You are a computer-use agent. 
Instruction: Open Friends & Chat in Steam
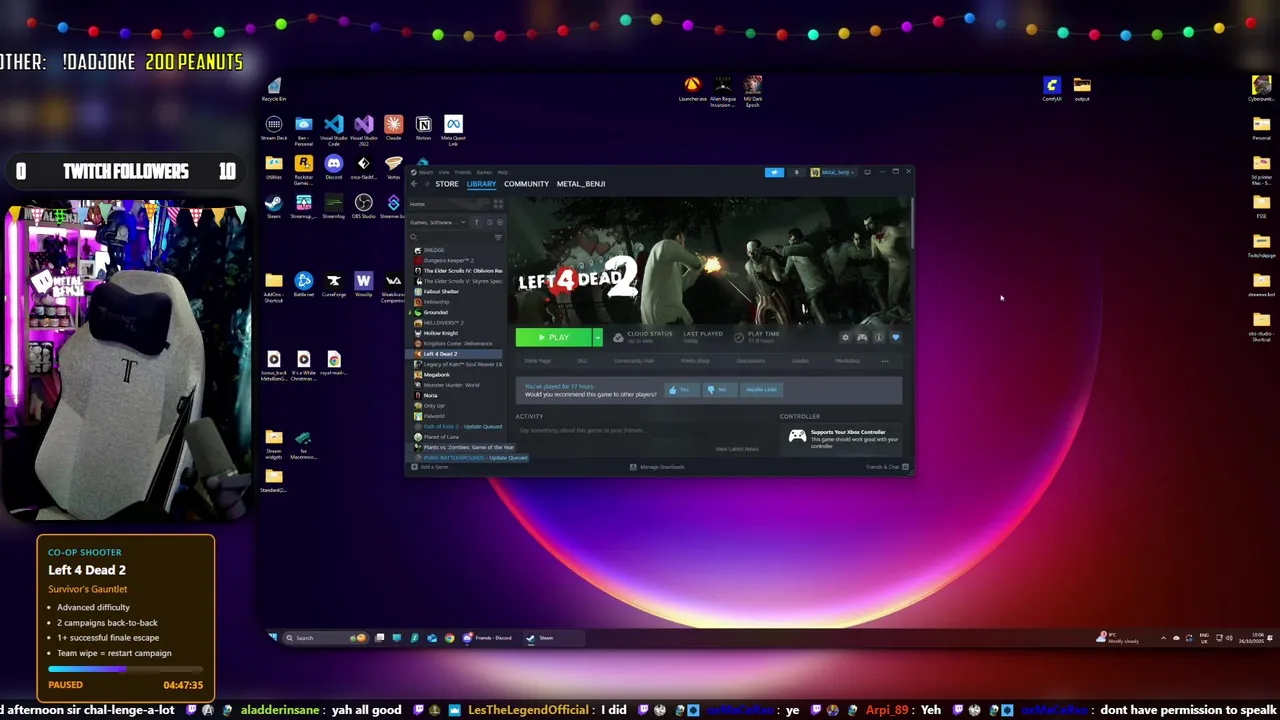click(887, 467)
